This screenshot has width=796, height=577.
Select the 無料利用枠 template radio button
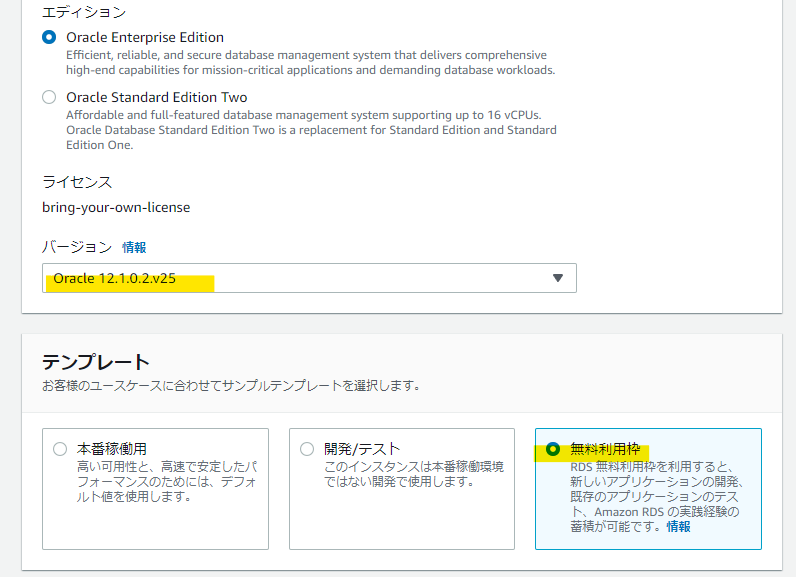[x=553, y=450]
